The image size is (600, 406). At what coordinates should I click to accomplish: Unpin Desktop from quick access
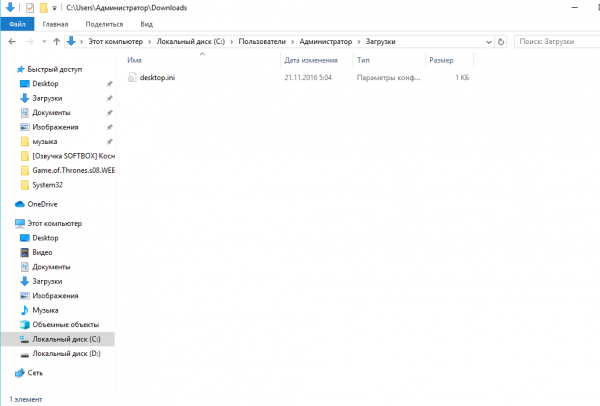109,84
